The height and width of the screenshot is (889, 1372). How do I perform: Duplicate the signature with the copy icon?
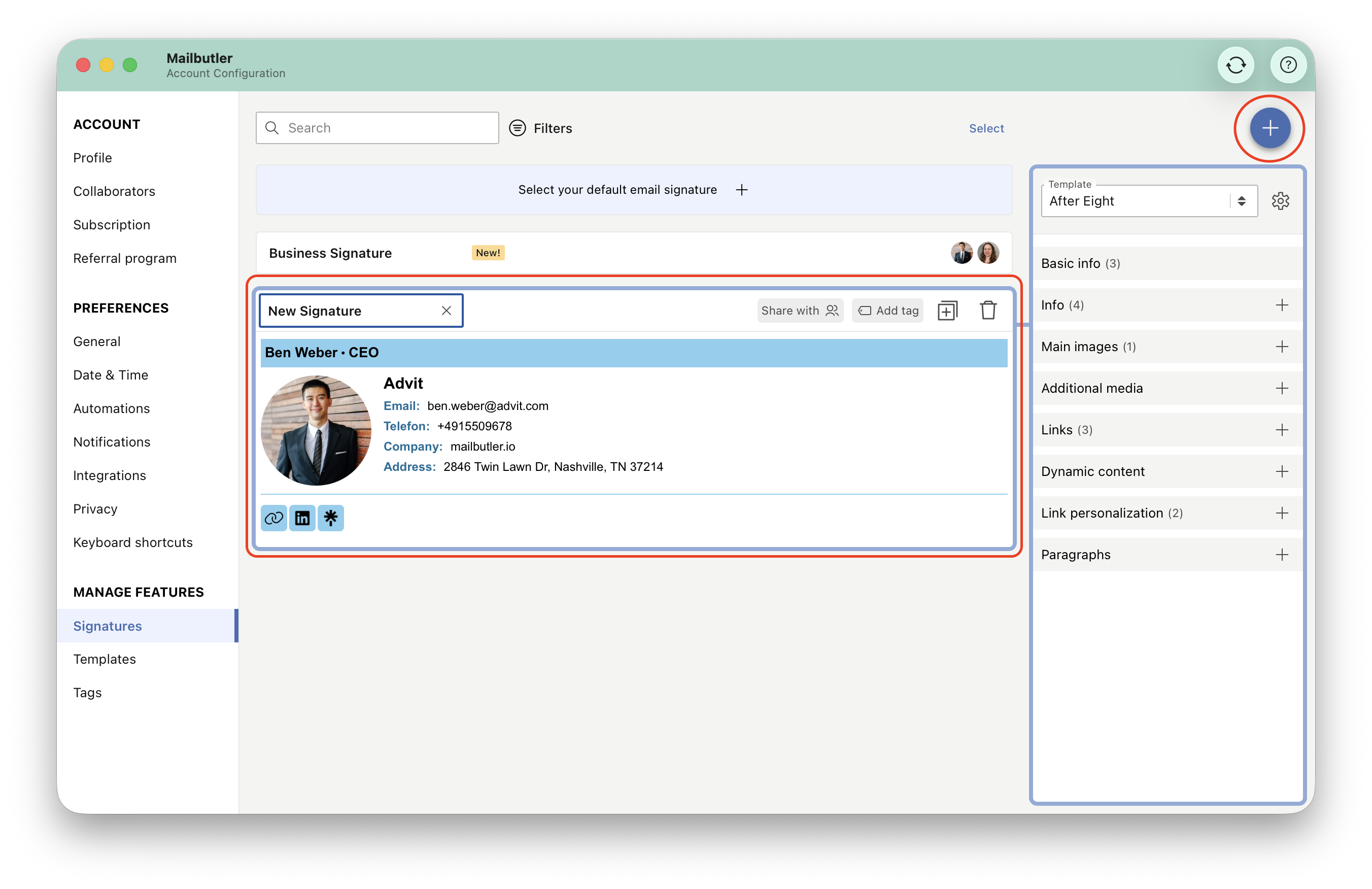click(x=947, y=311)
